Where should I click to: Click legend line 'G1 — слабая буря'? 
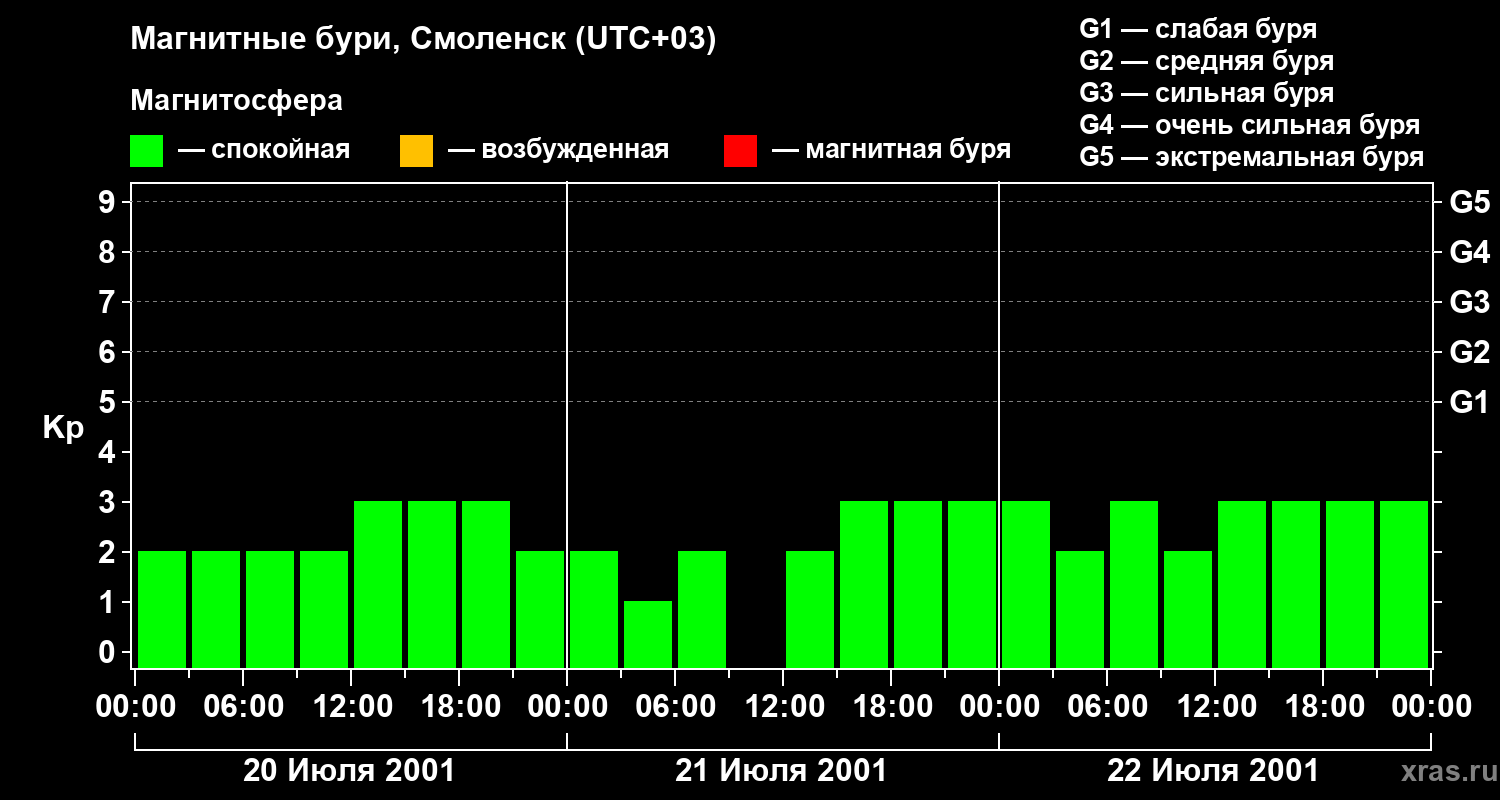coord(1198,29)
